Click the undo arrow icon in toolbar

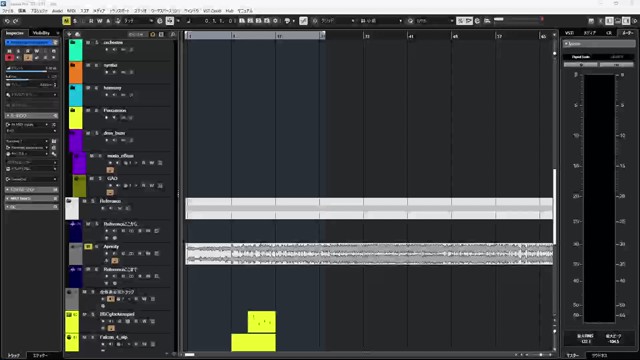(7, 21)
